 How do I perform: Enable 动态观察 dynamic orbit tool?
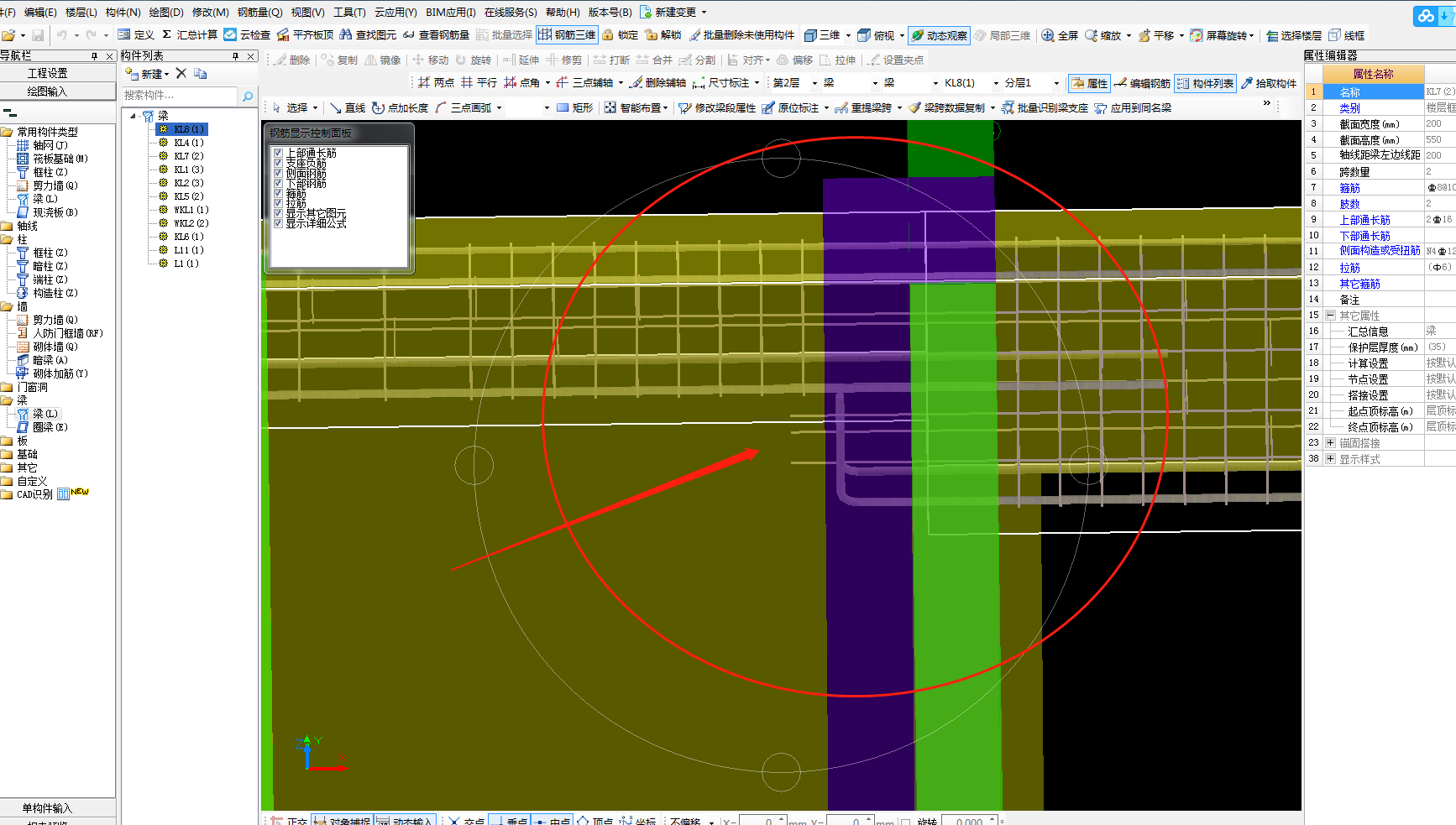[x=939, y=35]
